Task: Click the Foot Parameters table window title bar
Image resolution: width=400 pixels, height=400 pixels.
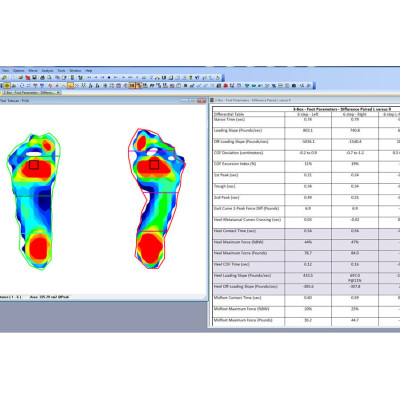Action: pyautogui.click(x=305, y=100)
